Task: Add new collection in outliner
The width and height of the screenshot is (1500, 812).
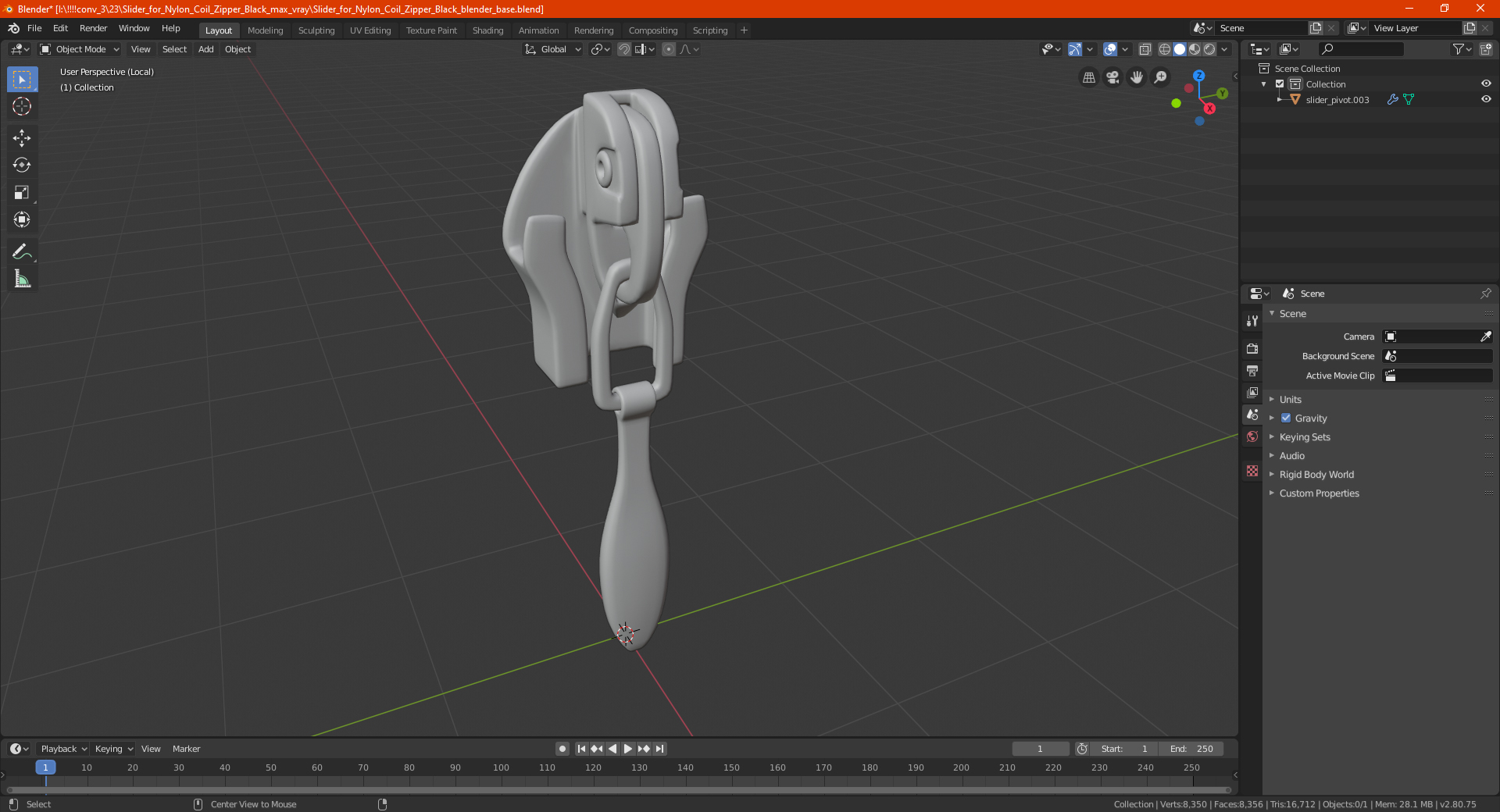Action: tap(1485, 49)
